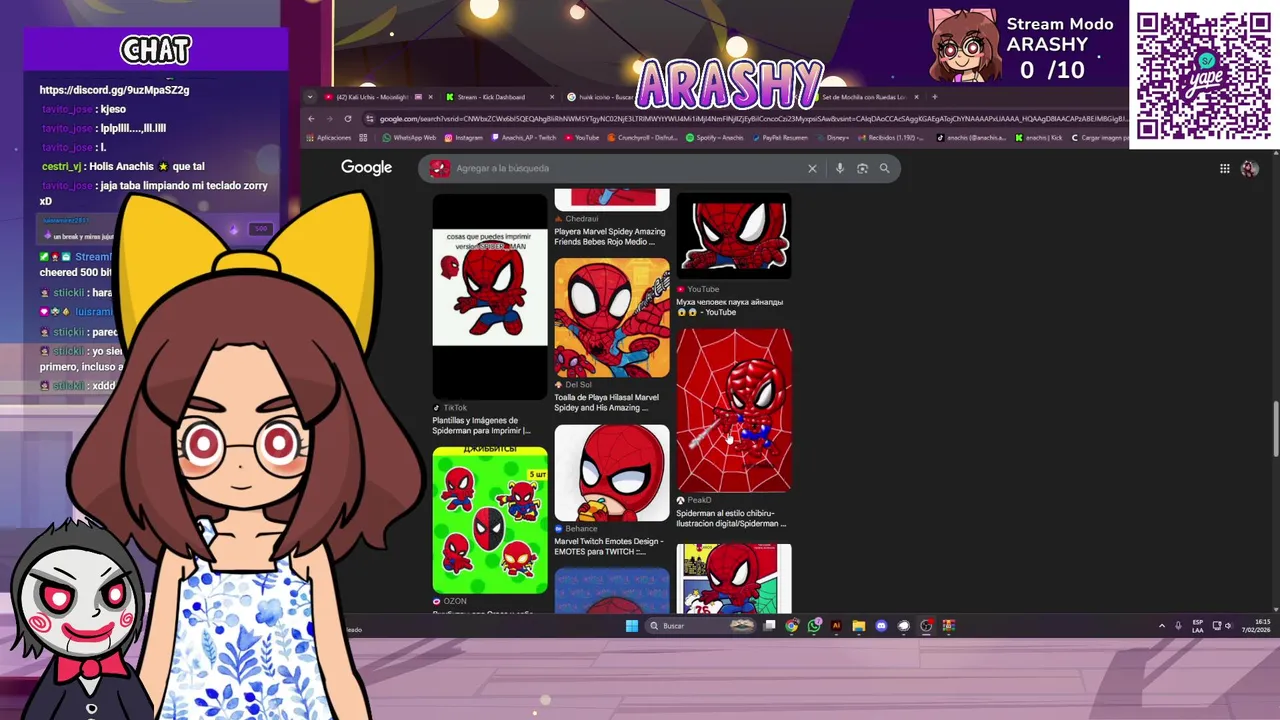The width and height of the screenshot is (1280, 720).
Task: Open the TikTok Spiderman printables image
Action: click(490, 297)
